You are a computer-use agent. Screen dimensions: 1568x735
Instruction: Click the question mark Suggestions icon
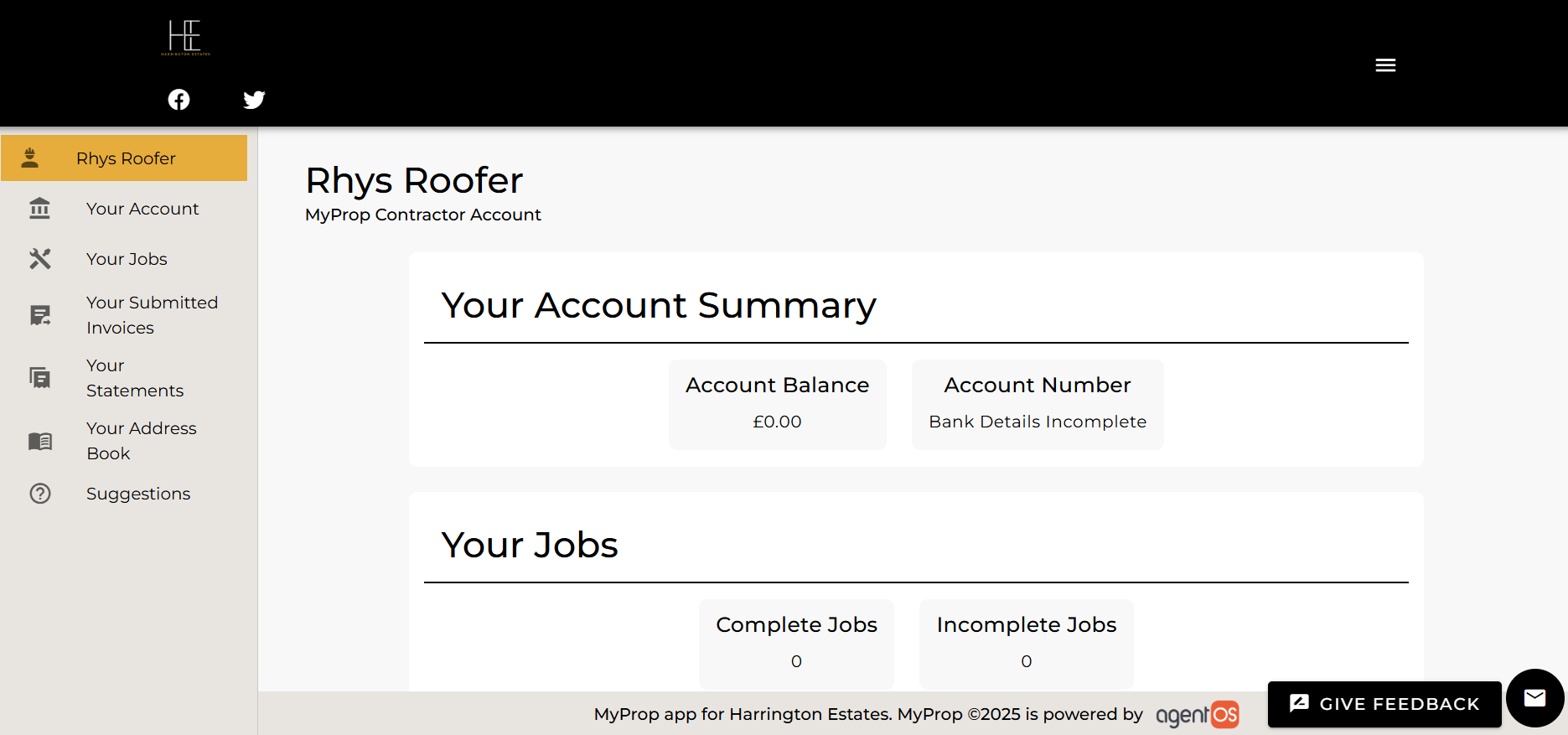pyautogui.click(x=40, y=494)
